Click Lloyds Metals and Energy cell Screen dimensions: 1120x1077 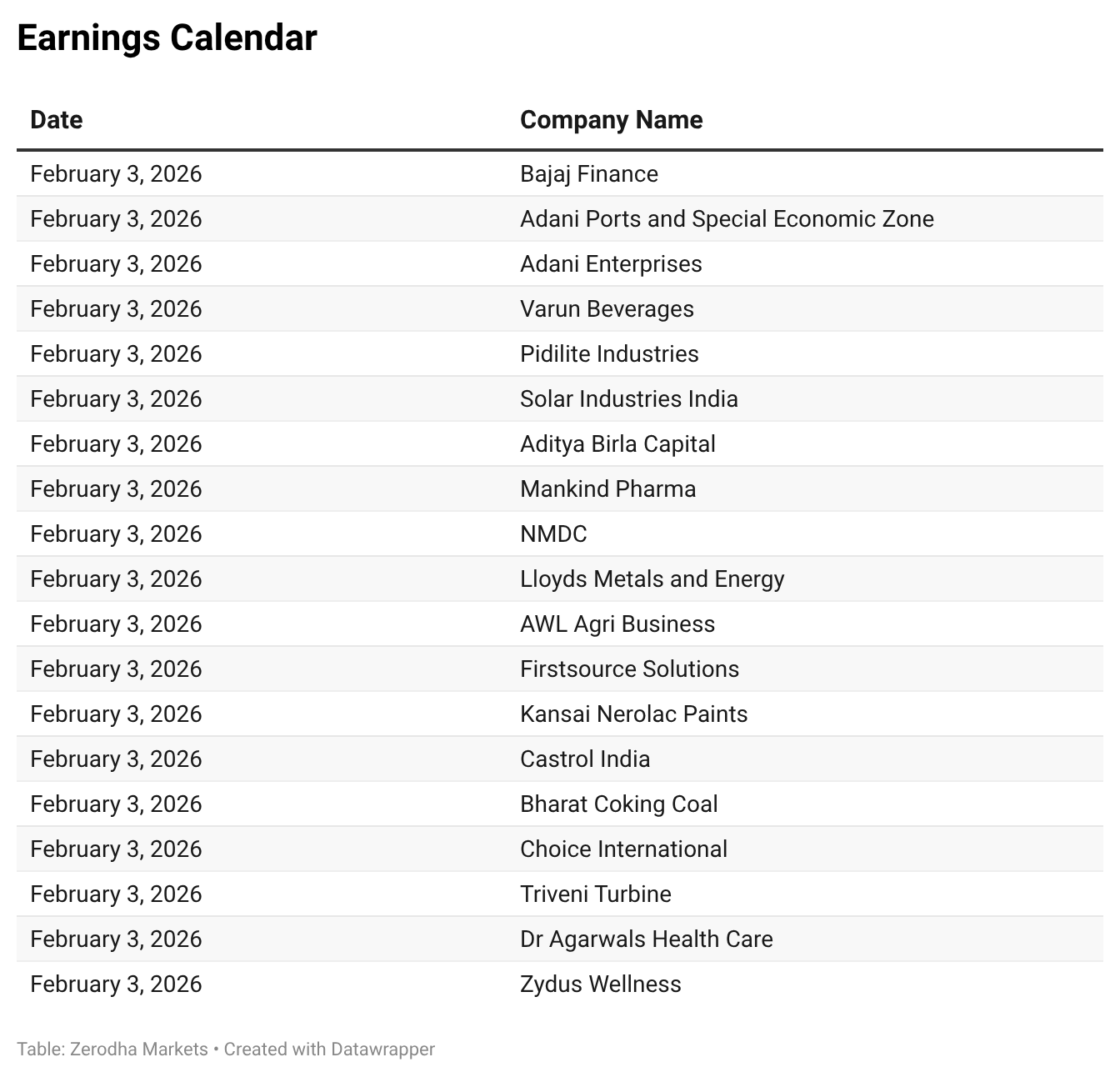tap(652, 579)
